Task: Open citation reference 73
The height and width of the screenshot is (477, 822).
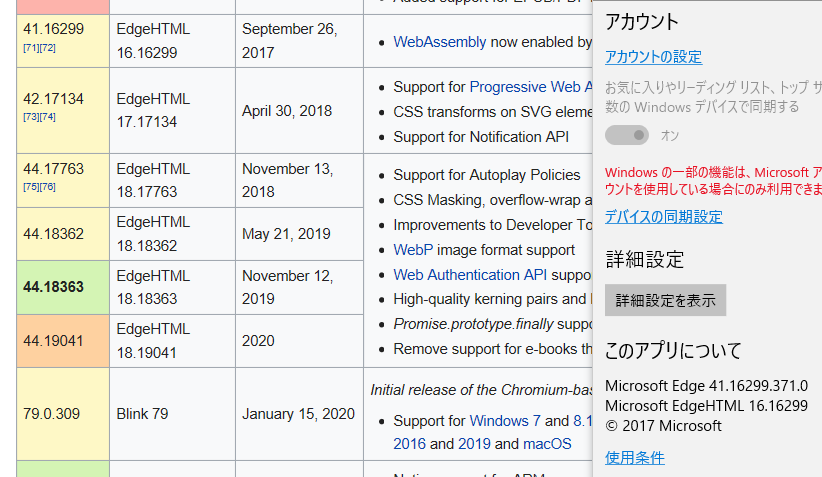Action: point(31,117)
